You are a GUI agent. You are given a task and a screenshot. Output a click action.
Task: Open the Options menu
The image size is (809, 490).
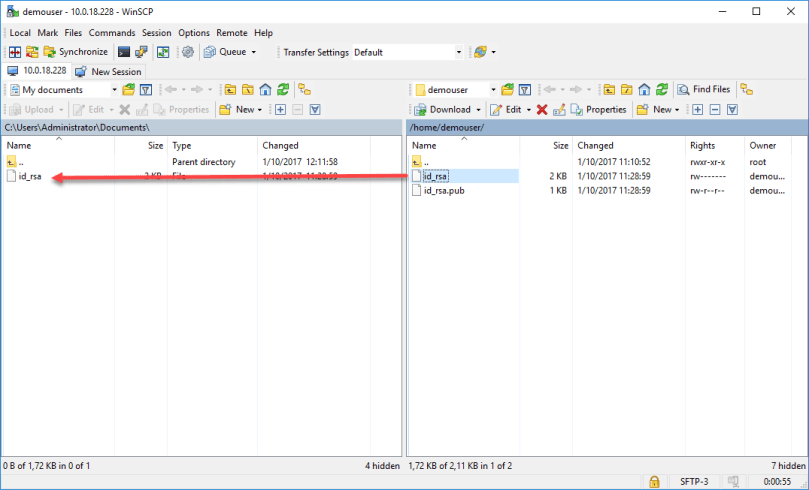193,33
